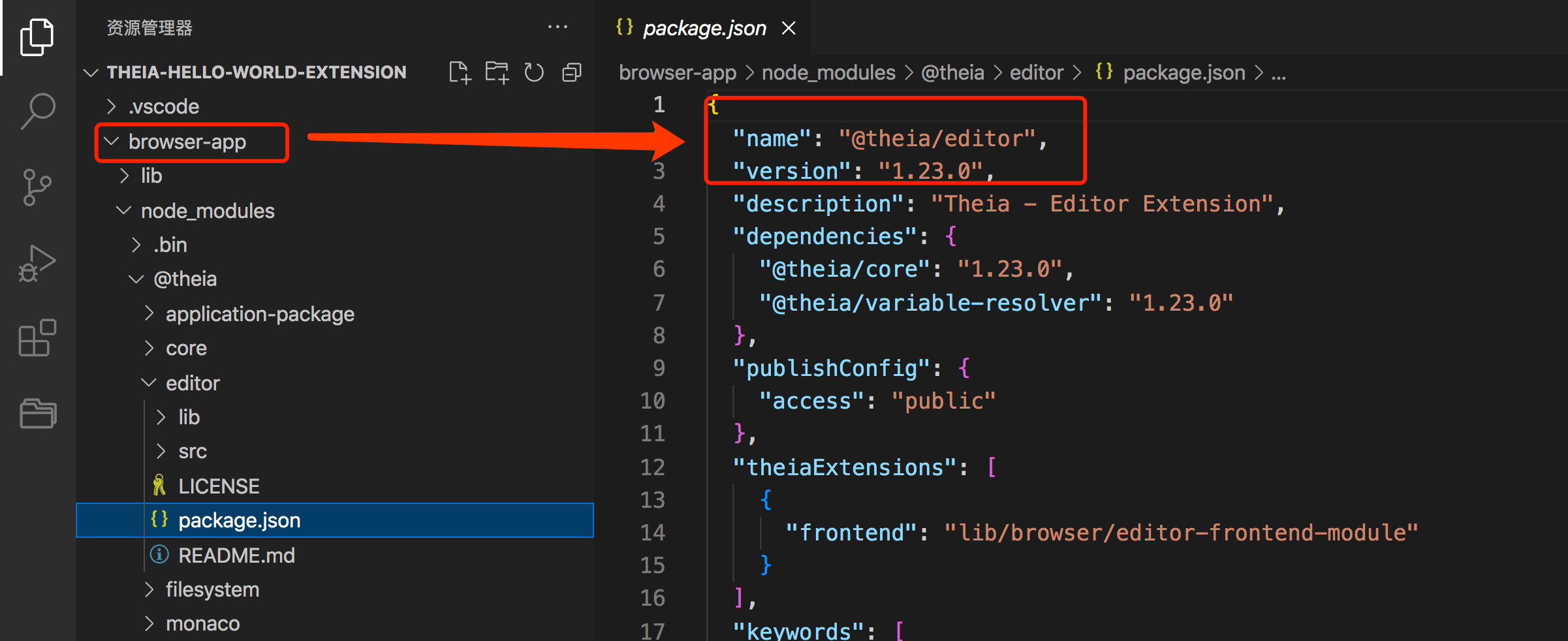Click line number 13 in the gutter

click(x=652, y=500)
